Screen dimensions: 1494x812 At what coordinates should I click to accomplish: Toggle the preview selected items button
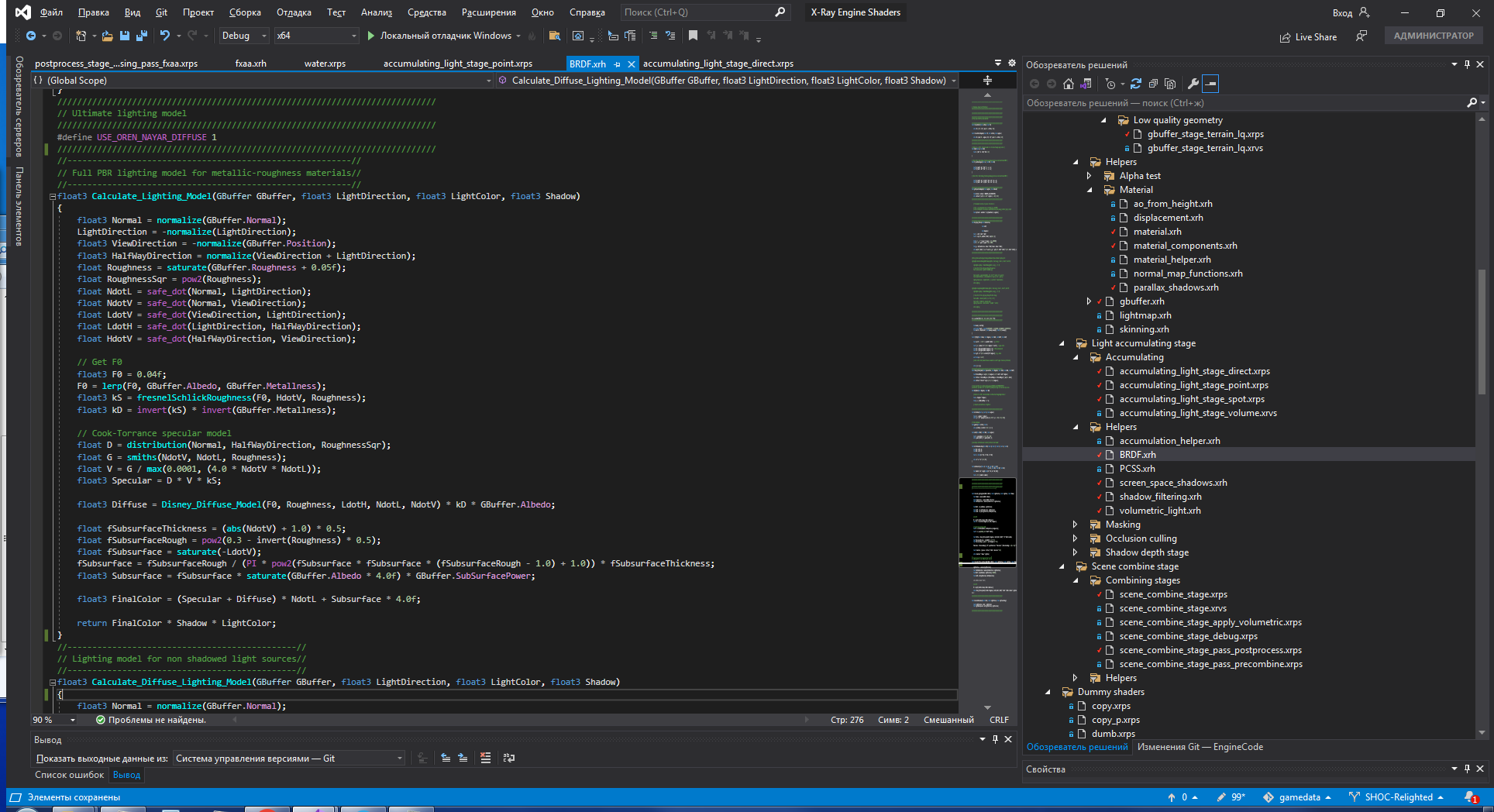(1211, 84)
